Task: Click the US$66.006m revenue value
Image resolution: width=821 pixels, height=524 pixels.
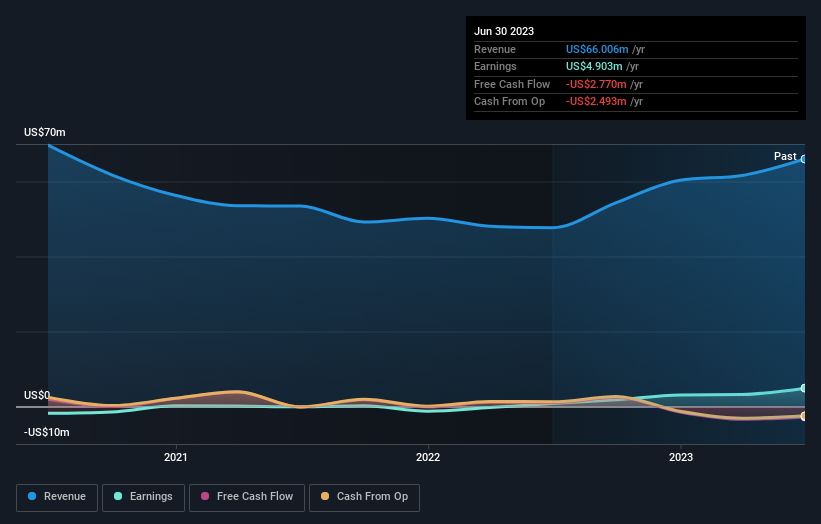Action: click(x=597, y=49)
